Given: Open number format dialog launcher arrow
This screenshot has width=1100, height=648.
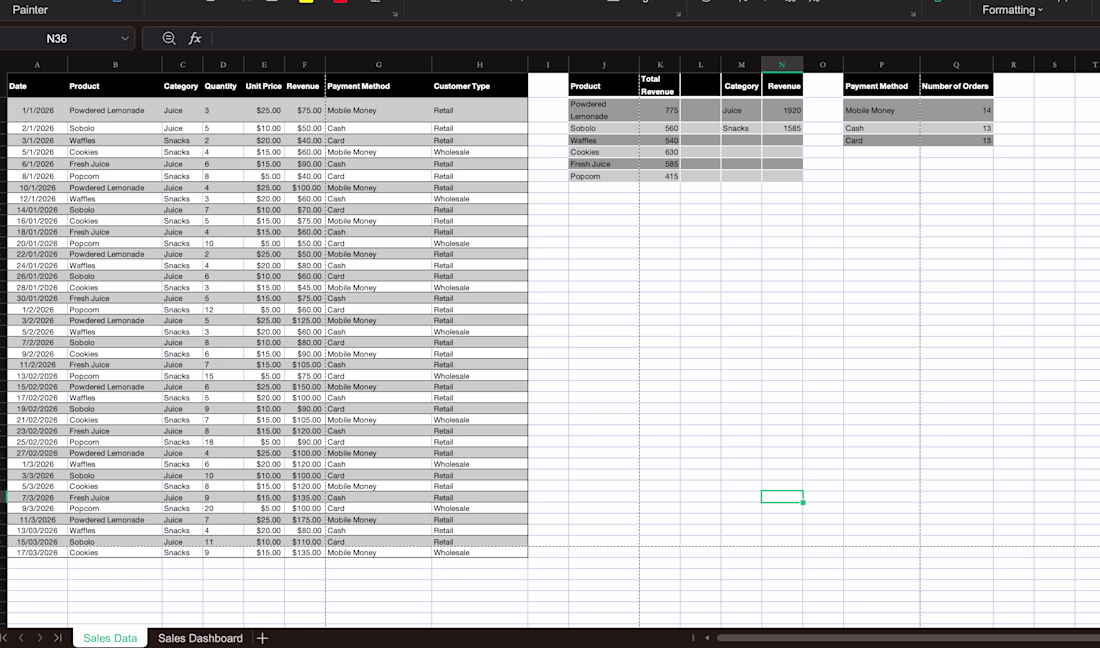Looking at the screenshot, I should 913,13.
